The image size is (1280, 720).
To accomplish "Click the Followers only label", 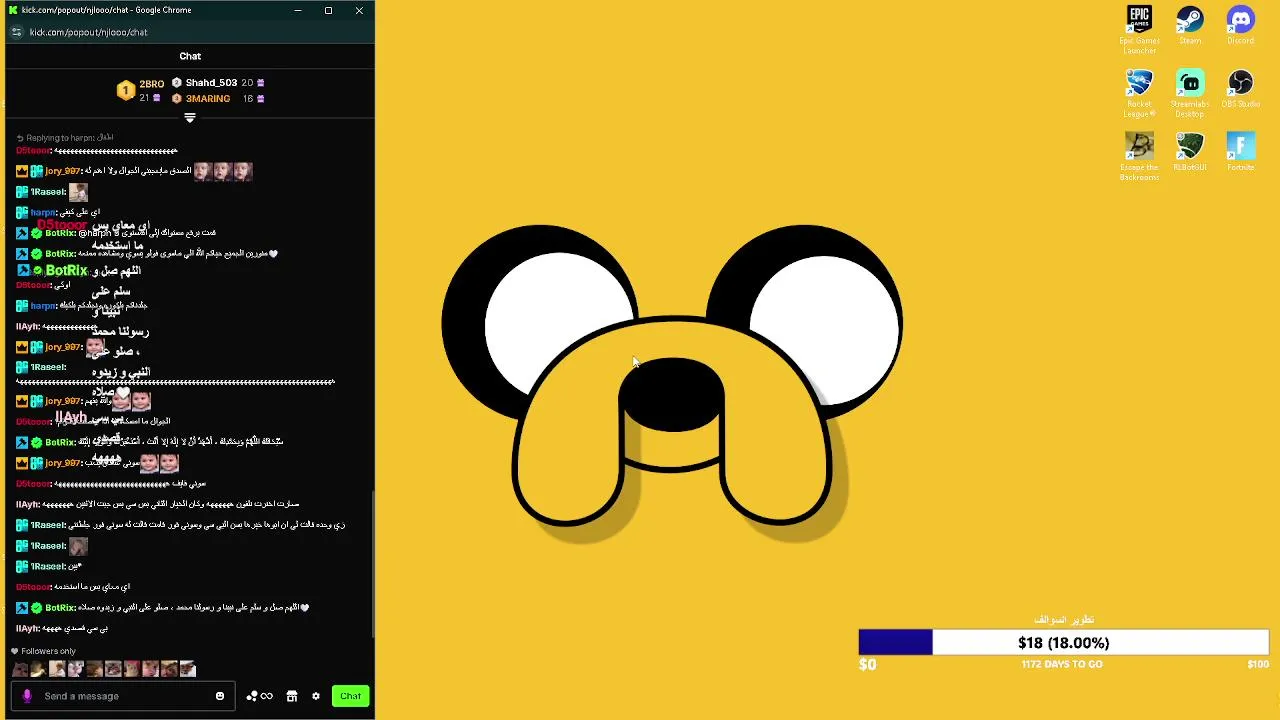I will (x=48, y=651).
